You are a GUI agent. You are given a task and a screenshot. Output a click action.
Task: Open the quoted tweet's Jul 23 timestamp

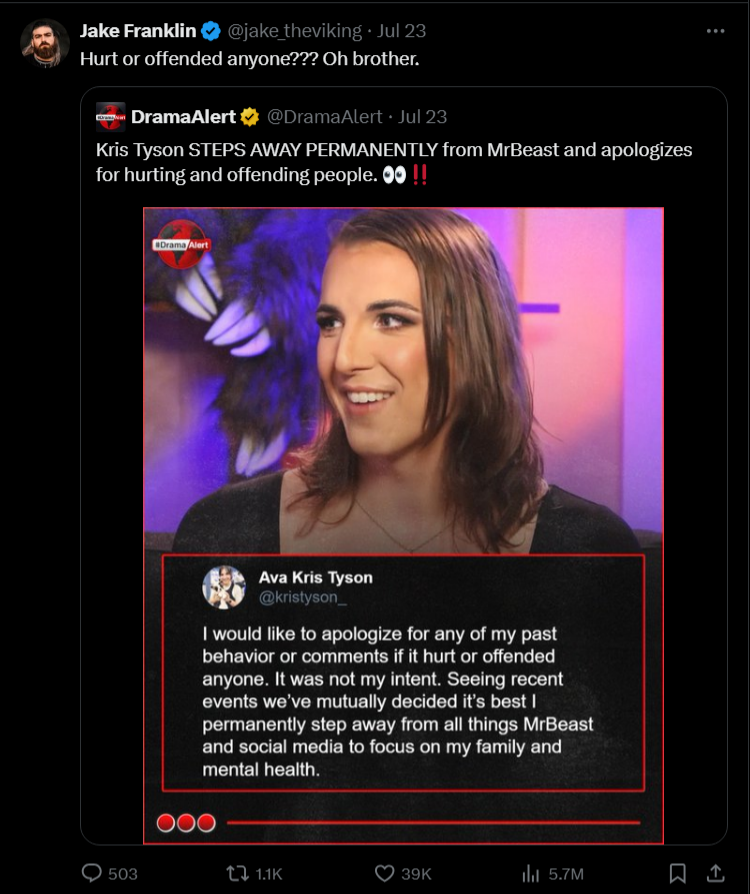pos(422,117)
